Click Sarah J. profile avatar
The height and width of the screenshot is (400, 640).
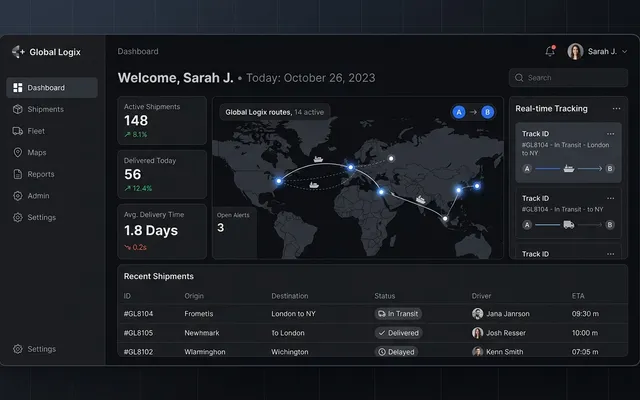(575, 51)
